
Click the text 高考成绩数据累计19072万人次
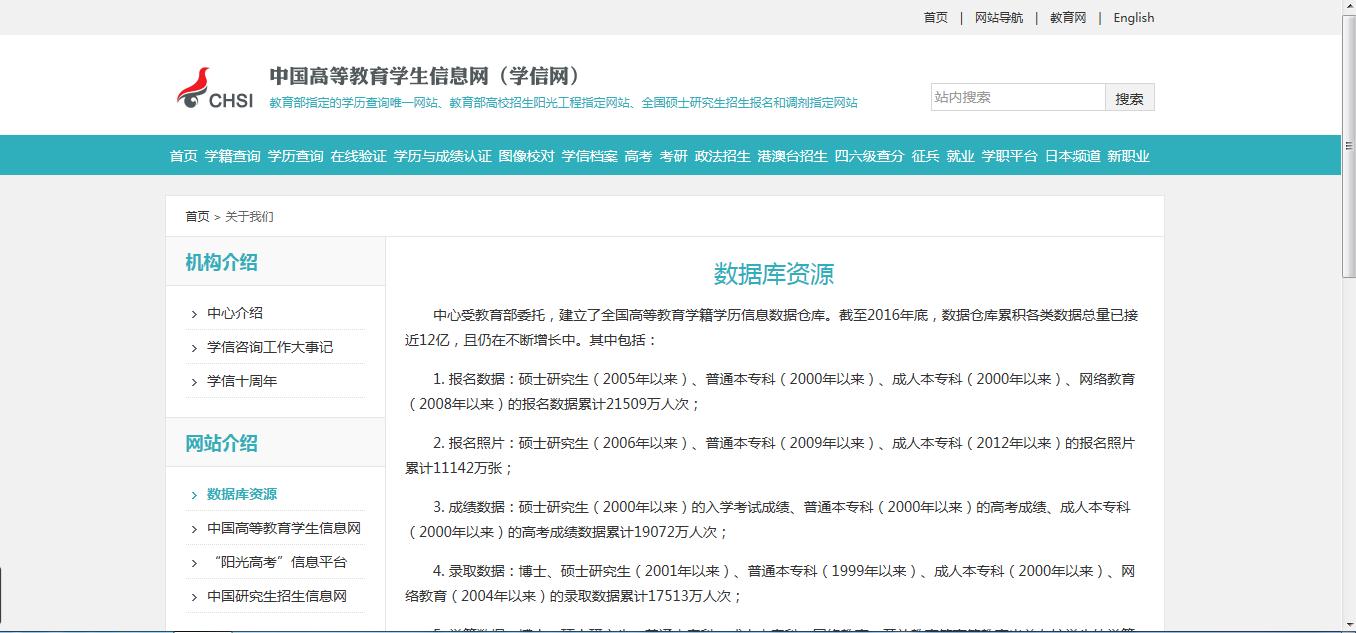(618, 532)
